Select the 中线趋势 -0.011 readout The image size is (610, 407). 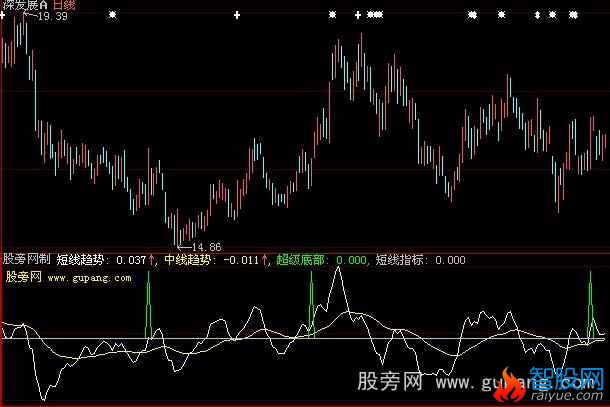(x=212, y=260)
